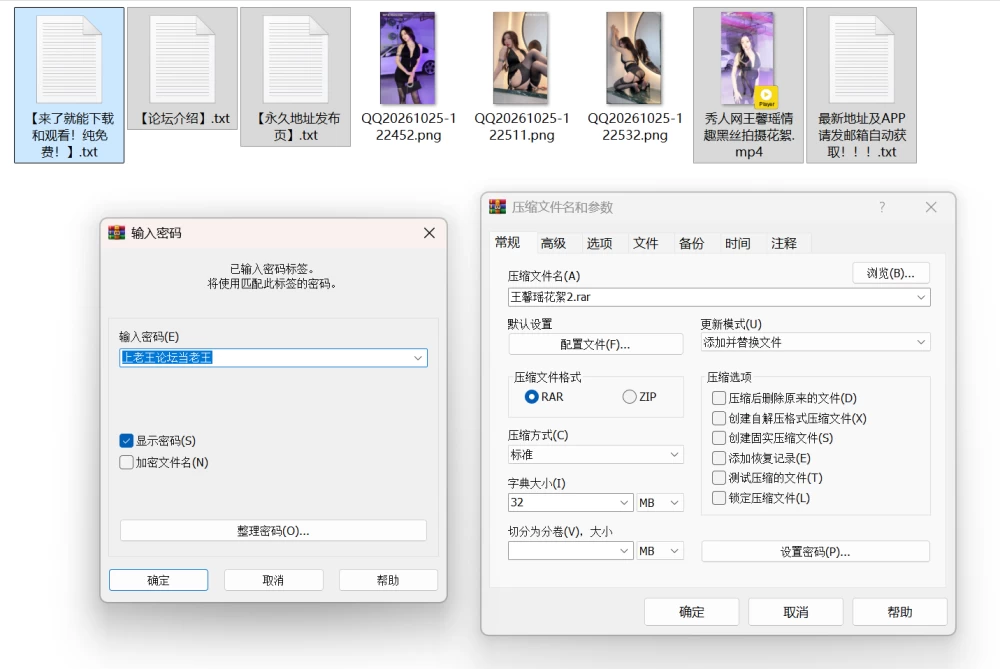1000x669 pixels.
Task: Select the 【来了就能下载和观看!纯免费!】.txt file icon
Action: [x=69, y=59]
